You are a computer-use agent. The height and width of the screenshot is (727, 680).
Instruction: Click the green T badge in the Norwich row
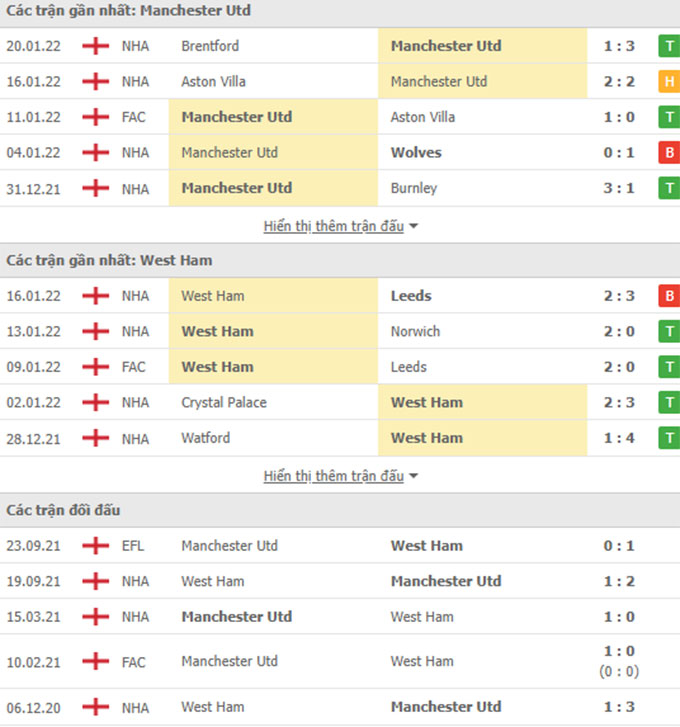pos(668,332)
